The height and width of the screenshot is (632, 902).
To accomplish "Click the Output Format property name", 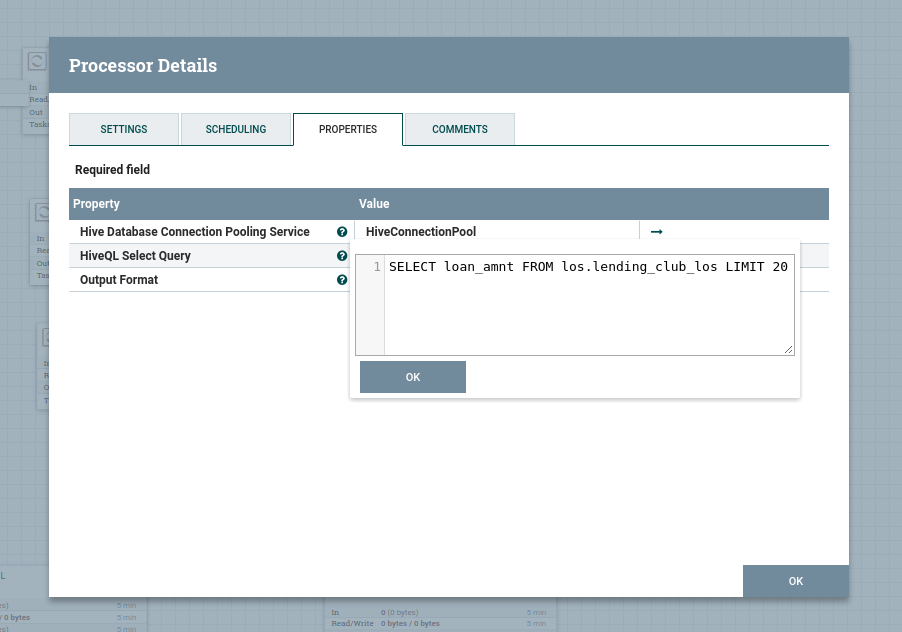I will click(119, 280).
